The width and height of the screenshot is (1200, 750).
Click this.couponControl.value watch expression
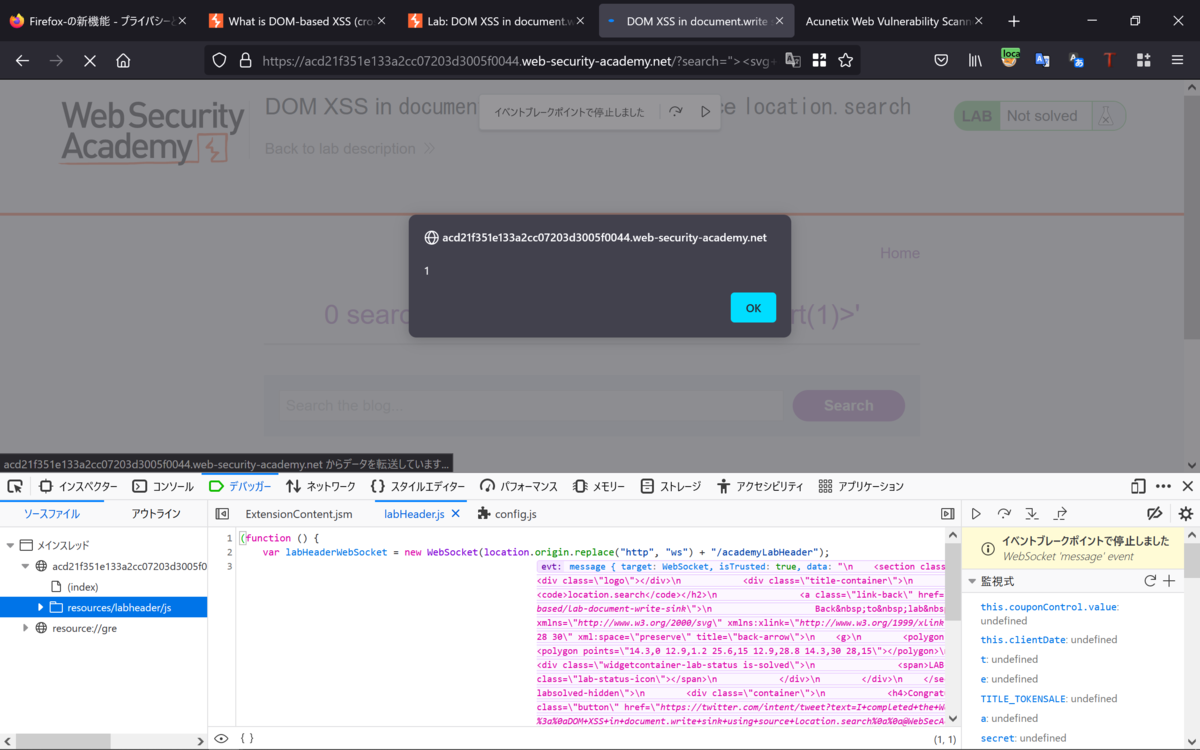(1049, 607)
